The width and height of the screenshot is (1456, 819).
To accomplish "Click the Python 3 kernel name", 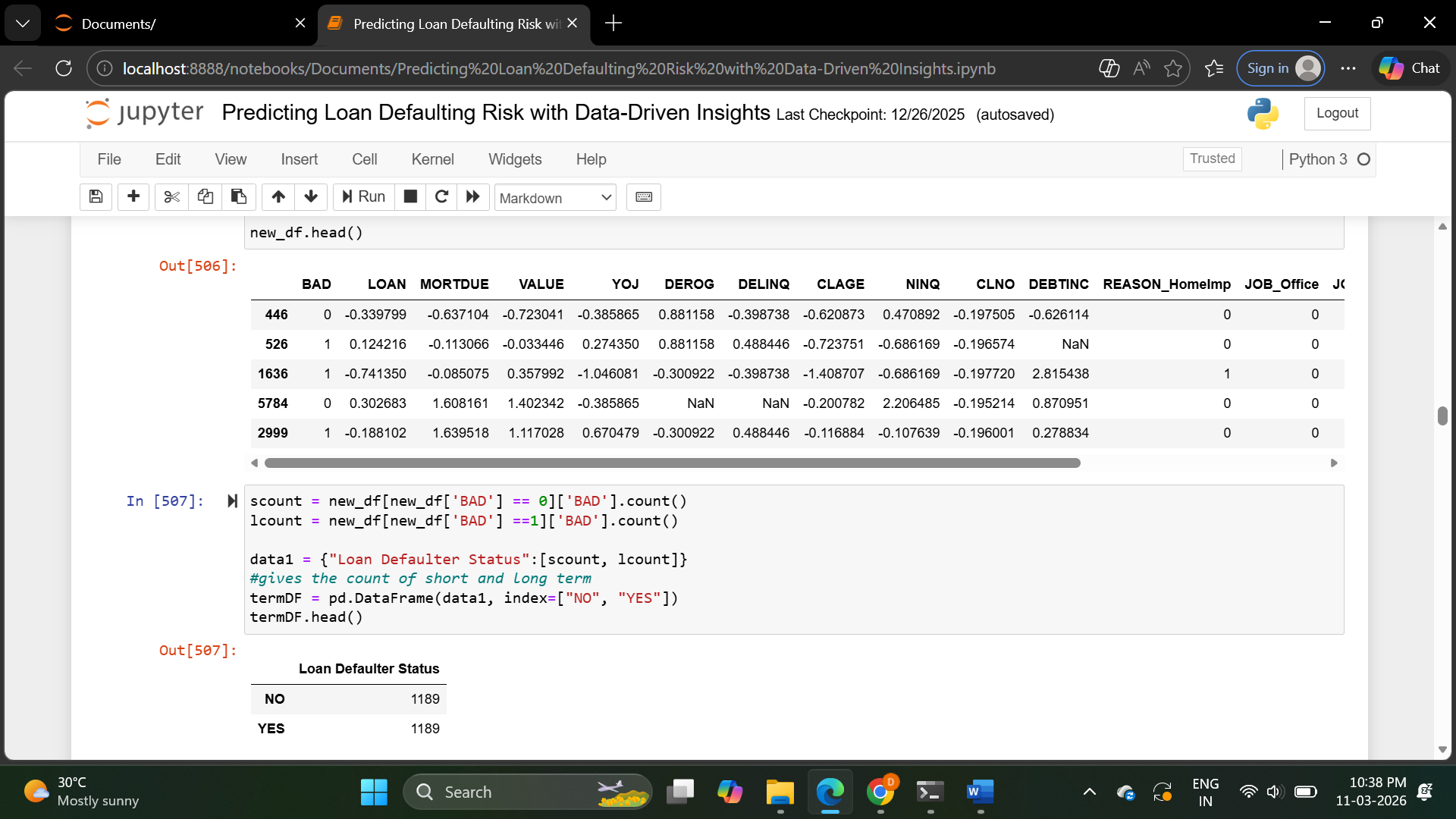I will pos(1318,159).
